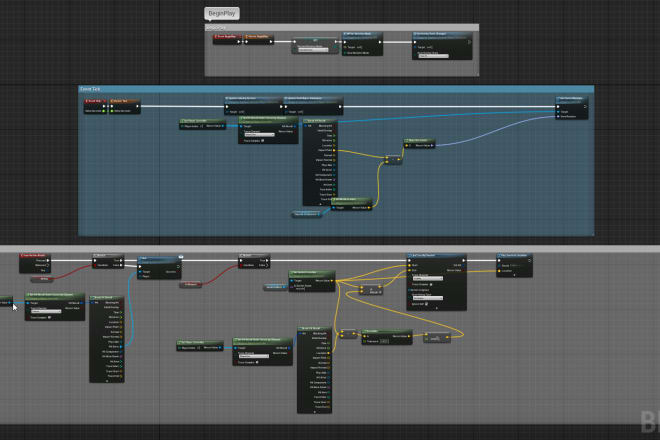This screenshot has height=440, width=660.
Task: Open Trace Channel dropdown on Line Trace node
Action: [428, 278]
